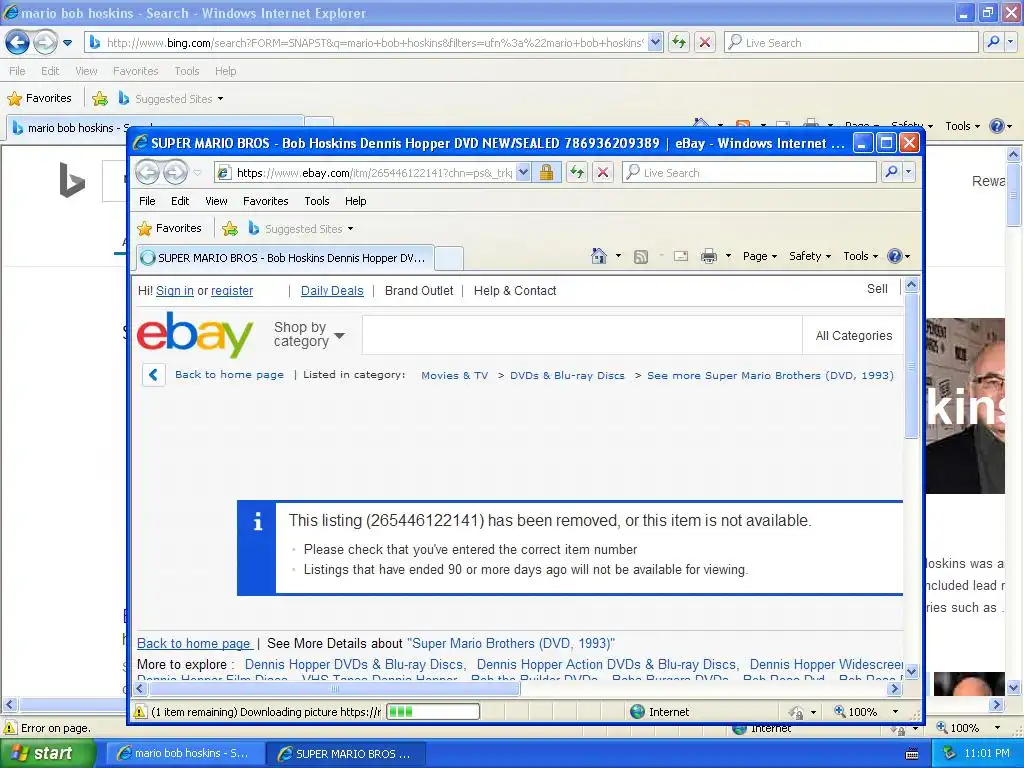Stop loading the eBay page
This screenshot has height=768, width=1024.
pyautogui.click(x=603, y=172)
